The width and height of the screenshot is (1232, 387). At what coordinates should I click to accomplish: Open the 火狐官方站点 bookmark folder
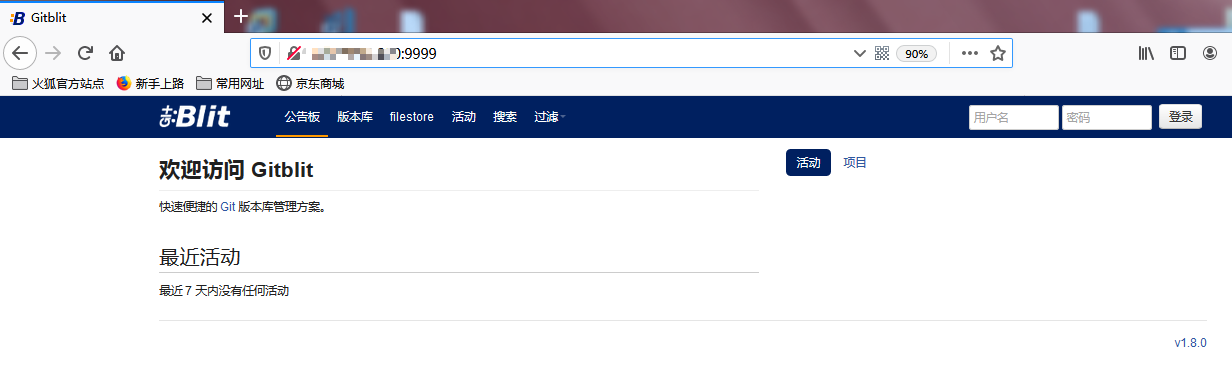tap(58, 84)
